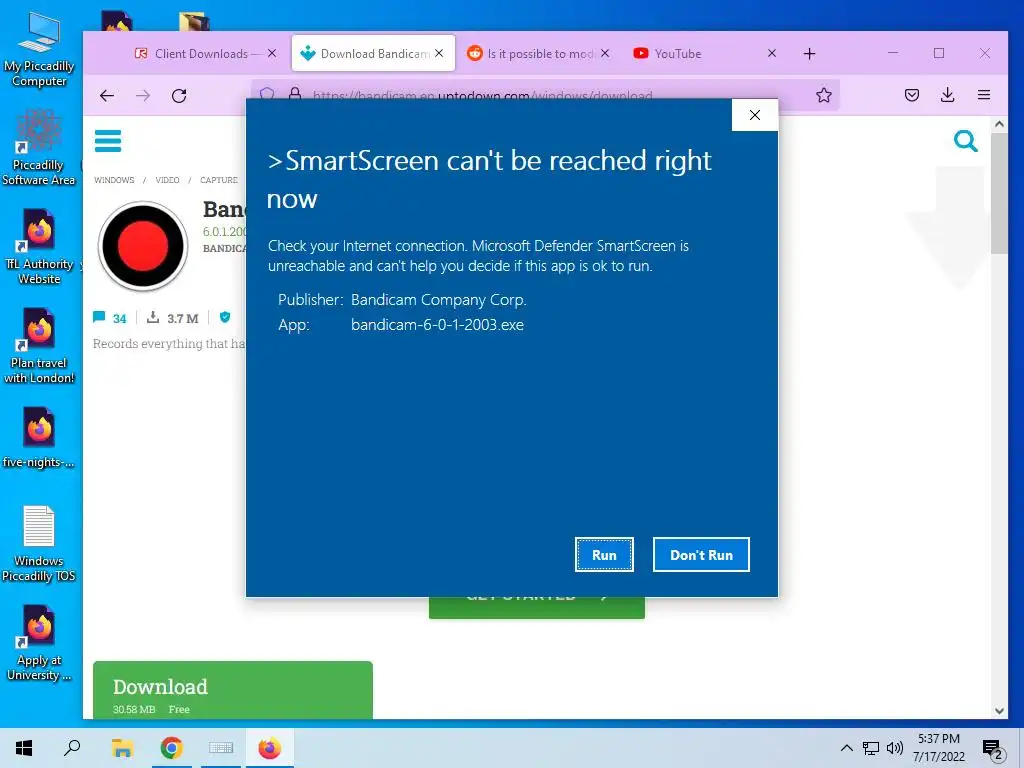Switch to the Download Bandicam tab
The height and width of the screenshot is (768, 1024).
[x=375, y=54]
